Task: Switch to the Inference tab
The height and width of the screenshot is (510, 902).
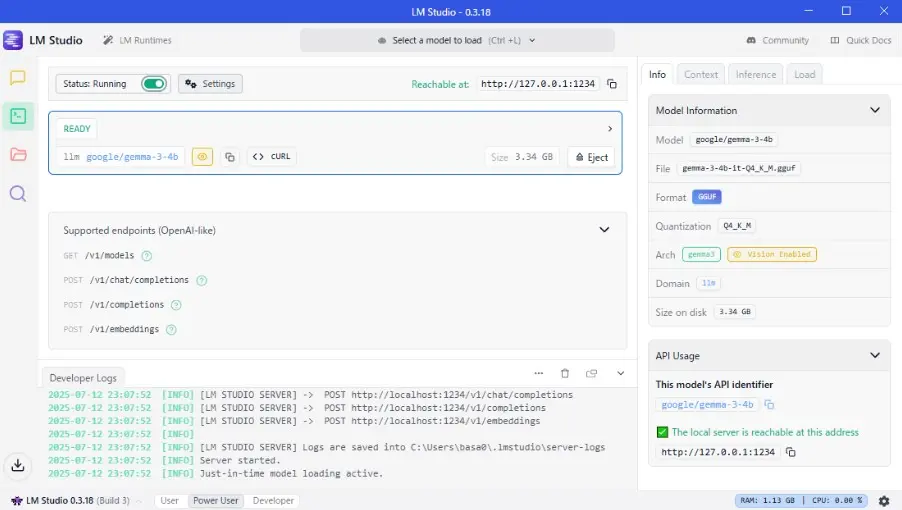Action: coord(755,75)
